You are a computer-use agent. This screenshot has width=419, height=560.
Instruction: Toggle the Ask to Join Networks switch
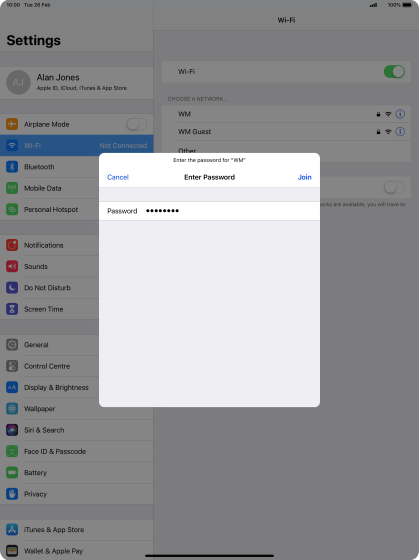click(394, 187)
